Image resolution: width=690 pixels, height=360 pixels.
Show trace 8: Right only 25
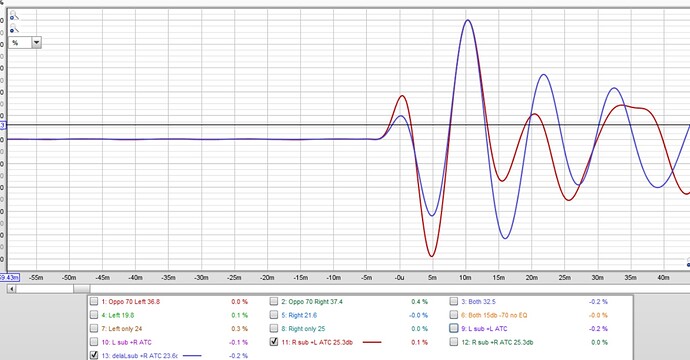(x=274, y=328)
